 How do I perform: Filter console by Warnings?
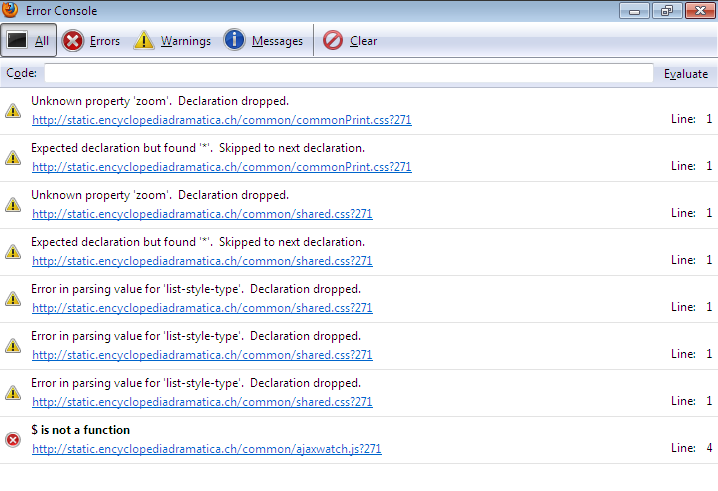tap(172, 41)
